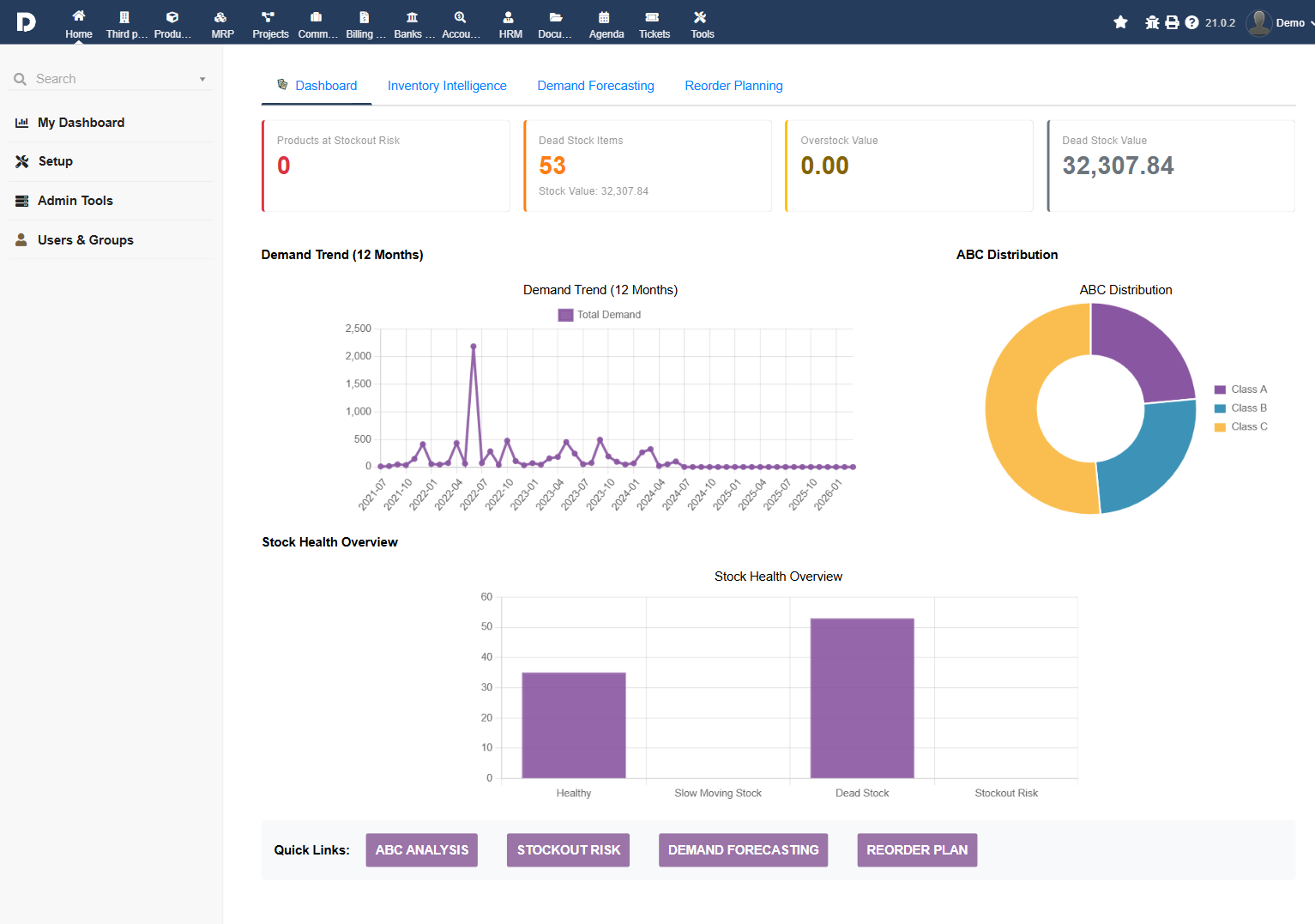Open the Agenda calendar icon
This screenshot has width=1315, height=924.
(606, 18)
